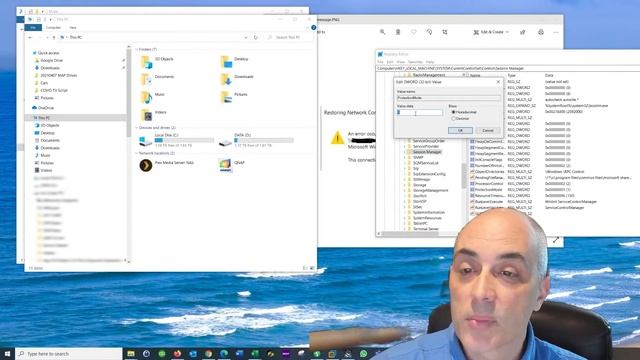This screenshot has width=640, height=360.
Task: Click the Value data input field
Action: (420, 112)
